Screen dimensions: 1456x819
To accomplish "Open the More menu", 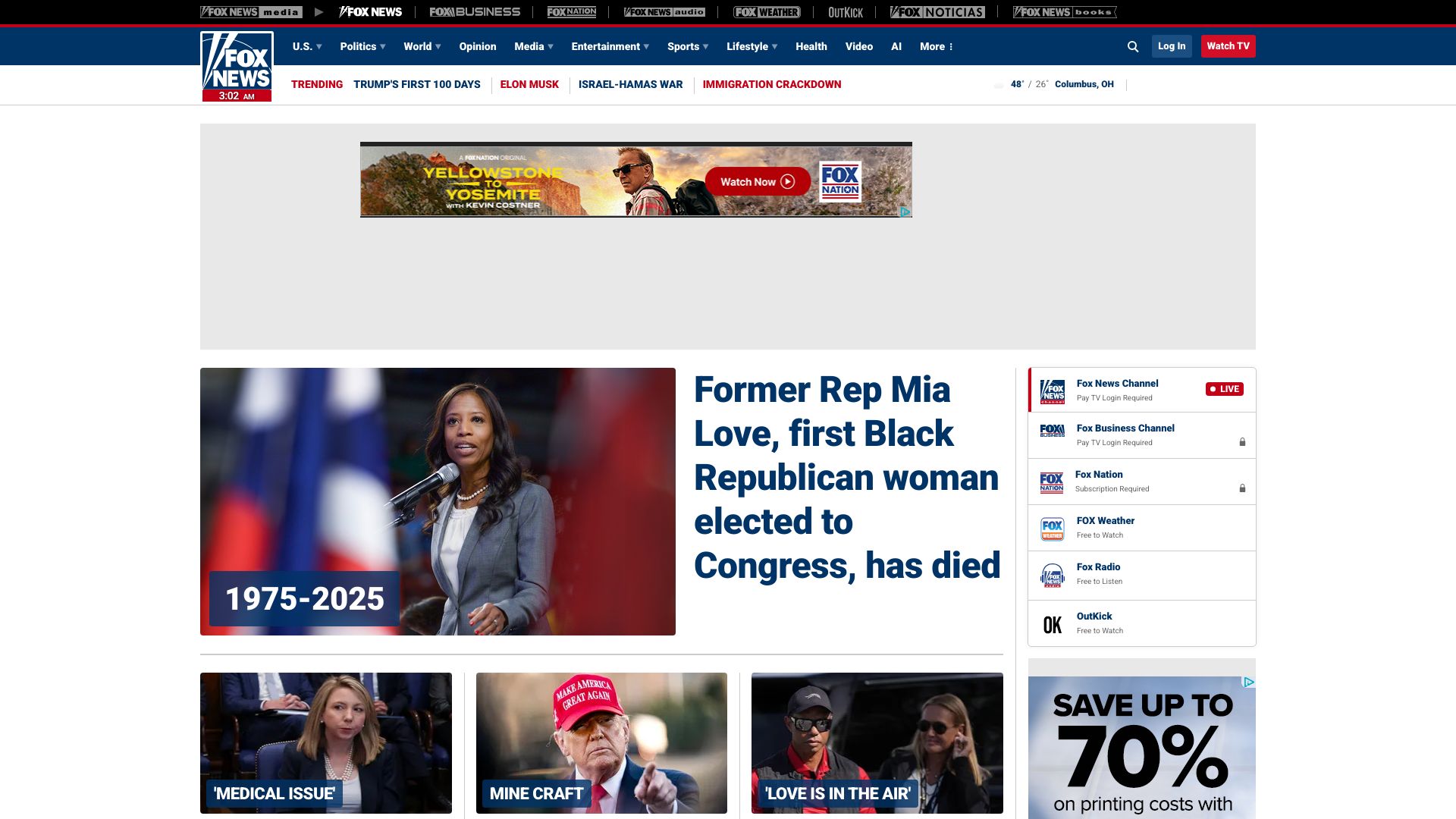I will pos(936,46).
